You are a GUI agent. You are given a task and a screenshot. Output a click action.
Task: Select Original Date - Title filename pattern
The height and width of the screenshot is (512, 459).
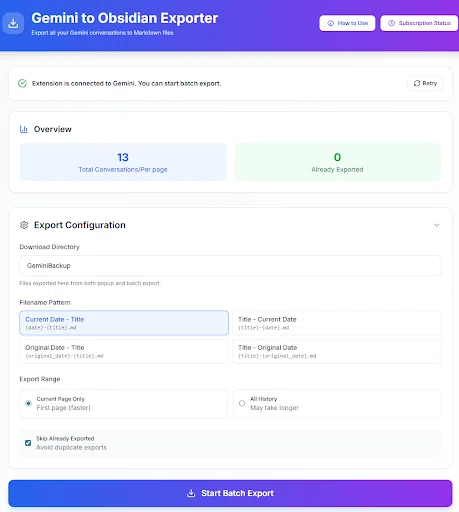click(x=124, y=351)
